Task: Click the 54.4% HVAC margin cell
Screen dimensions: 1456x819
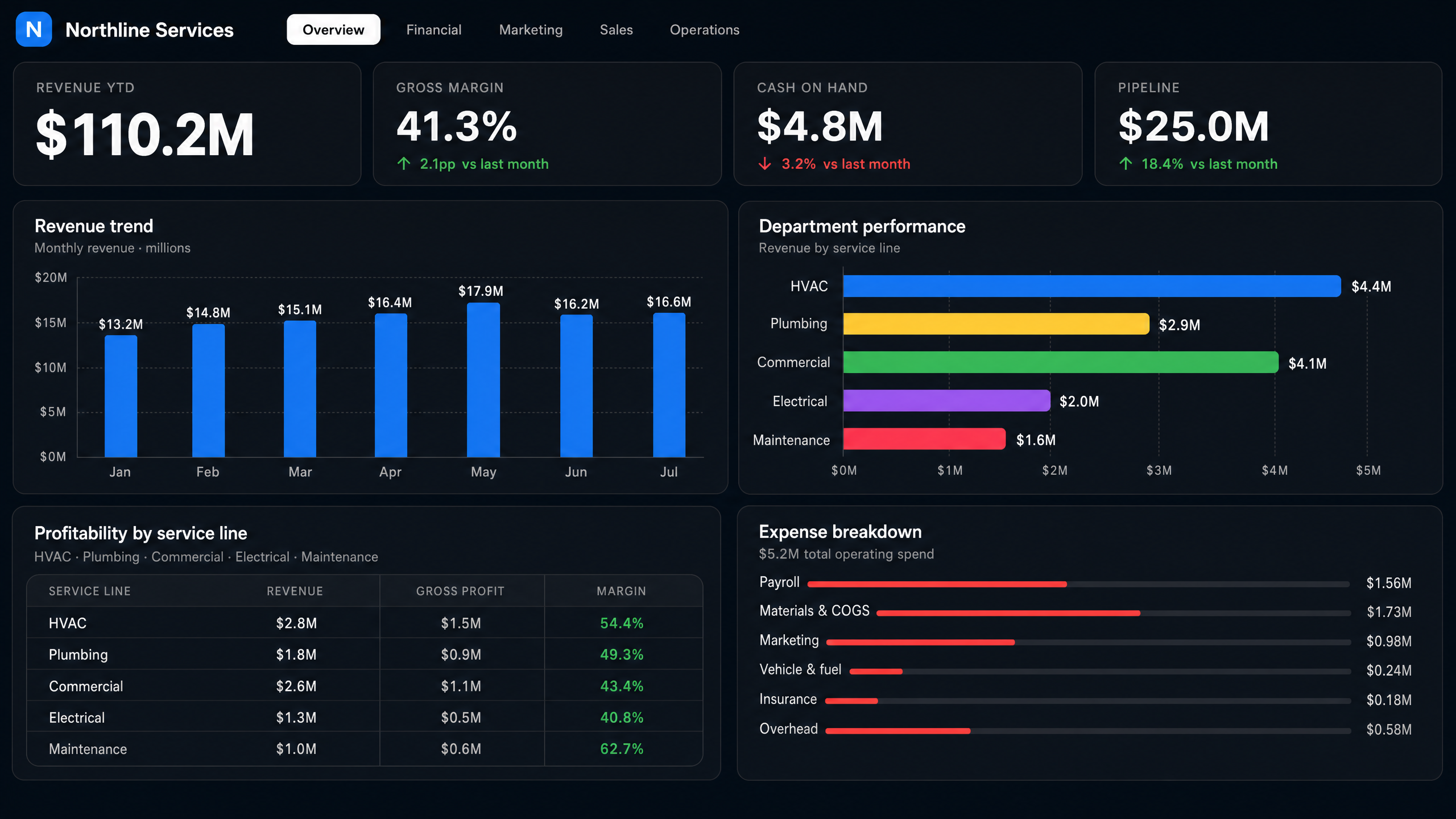Action: [622, 623]
